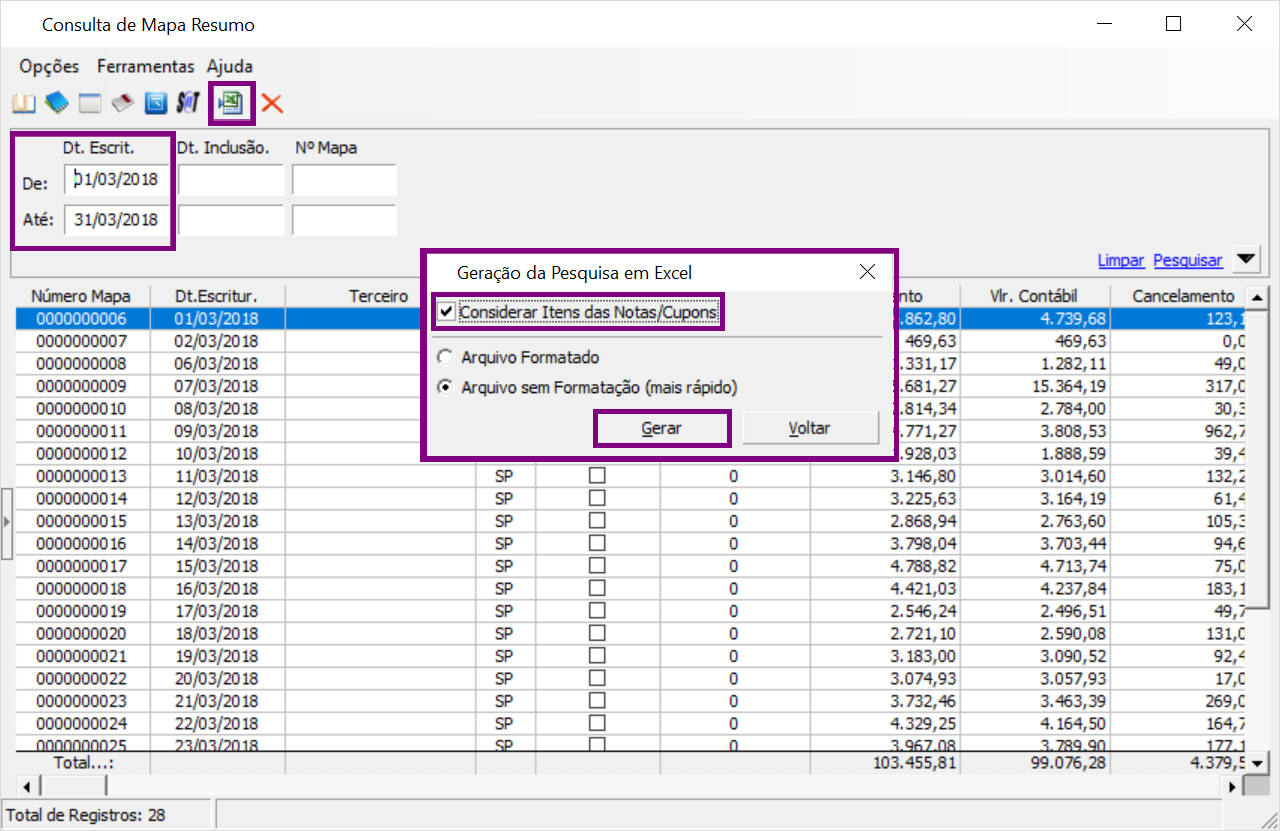The image size is (1280, 831).
Task: Click Total de Registros: 28 status text
Action: point(86,815)
